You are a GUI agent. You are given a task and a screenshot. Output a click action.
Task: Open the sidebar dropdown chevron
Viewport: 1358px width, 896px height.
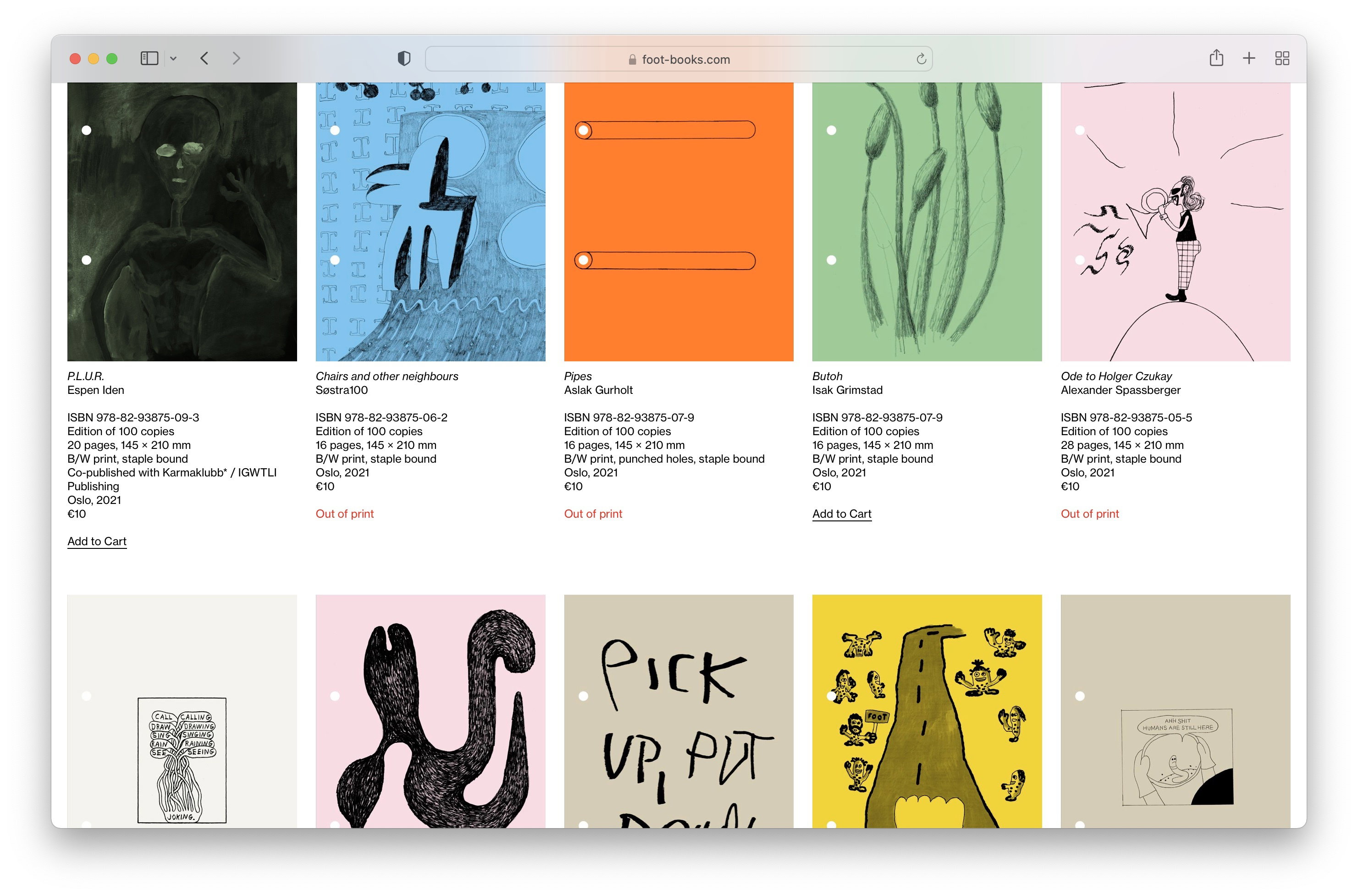point(173,58)
